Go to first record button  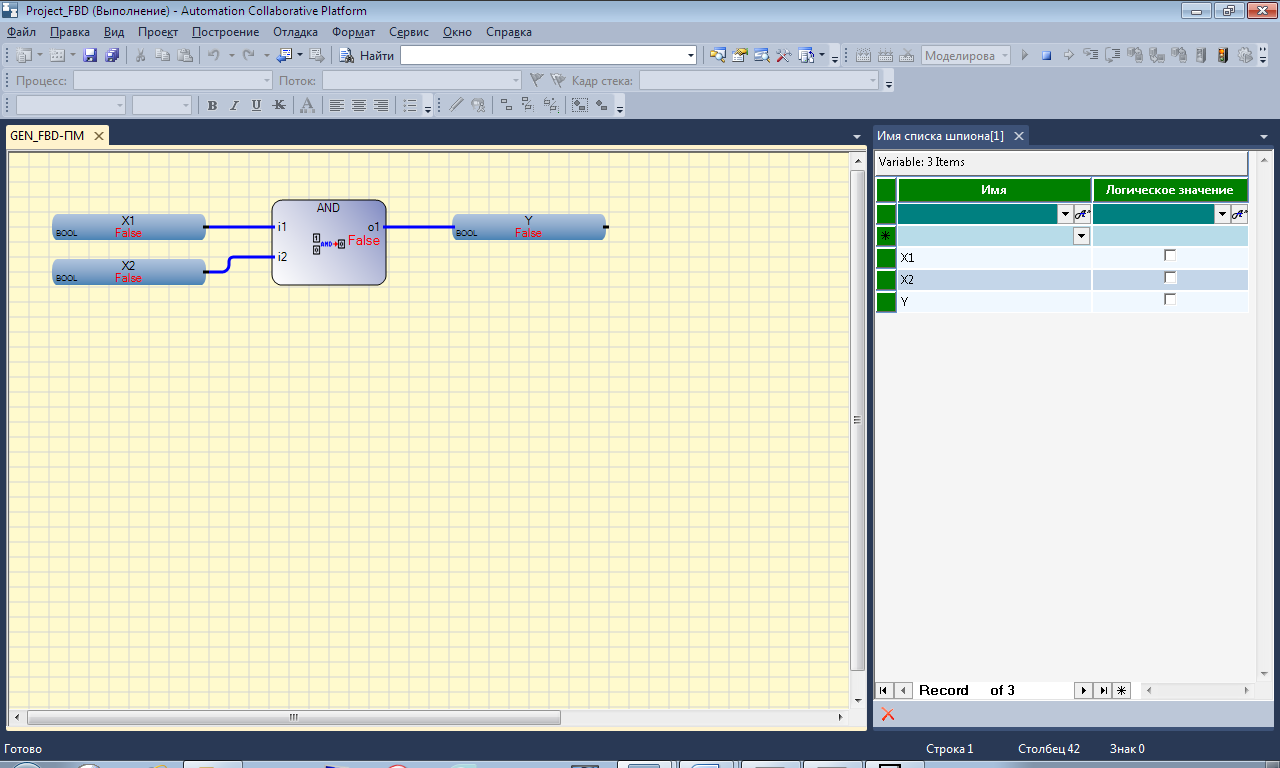[x=884, y=690]
